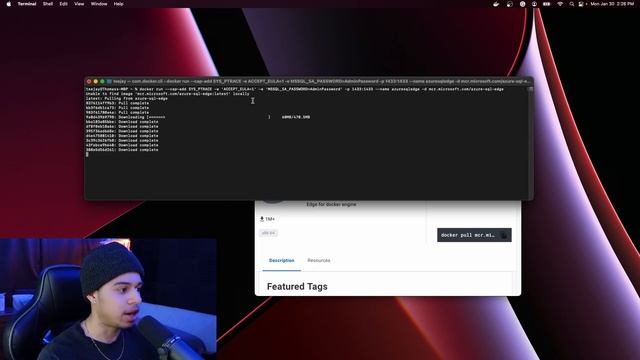This screenshot has height=360, width=640.
Task: Click the Terminal window scrollbar
Action: click(530, 142)
